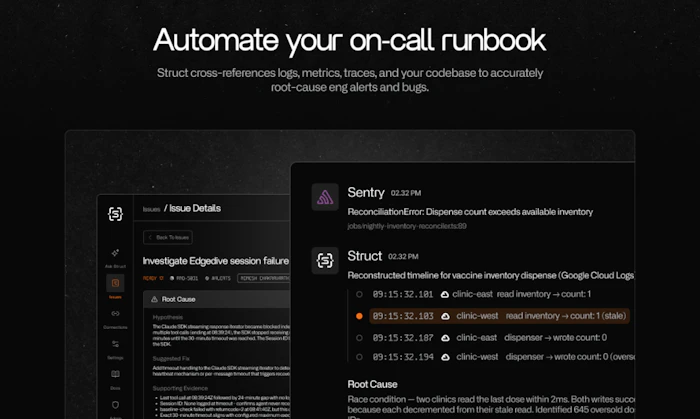The image size is (700, 419).
Task: Click the highlighted clinic-west stale read row
Action: pyautogui.click(x=499, y=316)
